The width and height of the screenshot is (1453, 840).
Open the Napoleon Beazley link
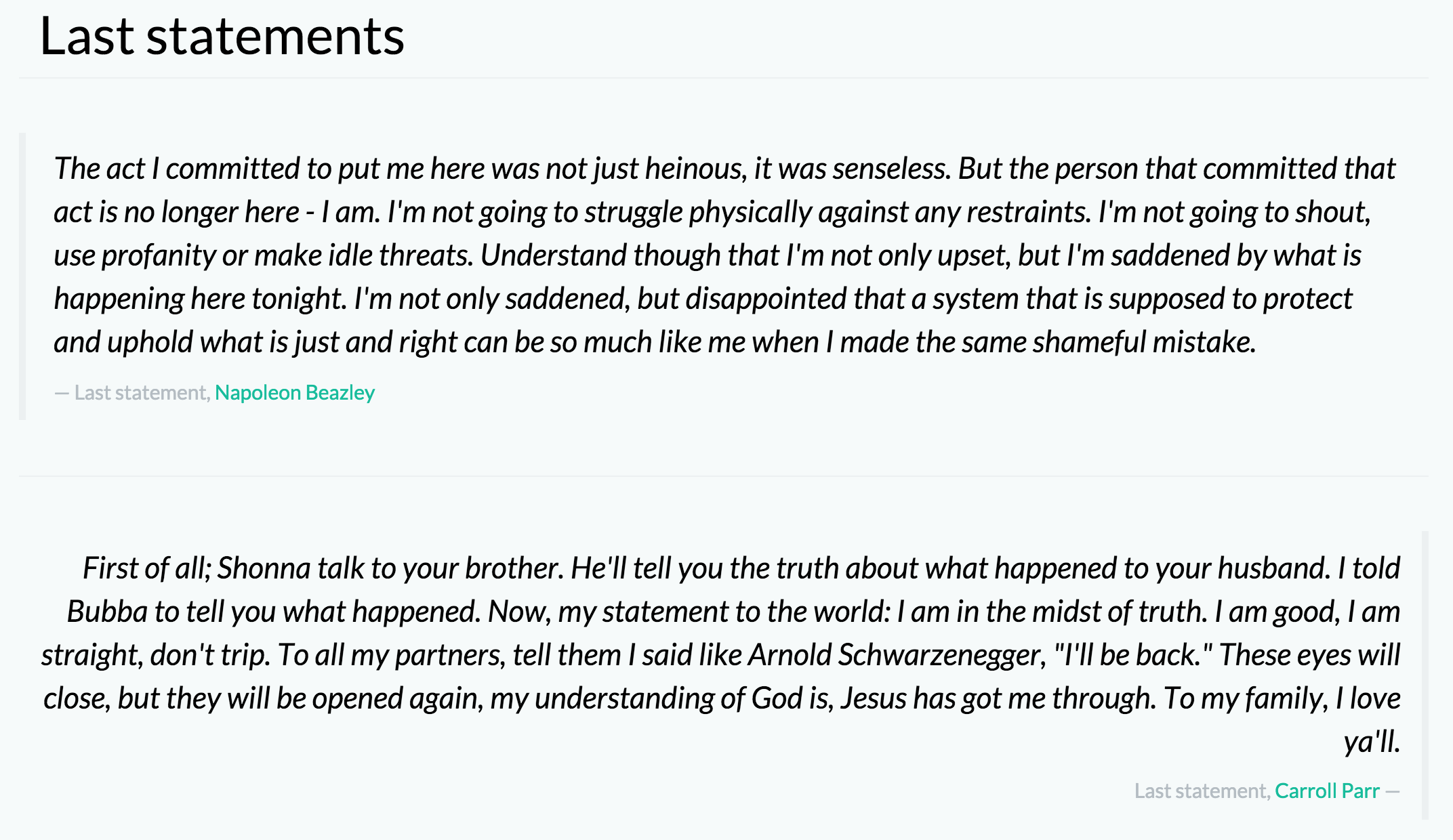(x=295, y=392)
